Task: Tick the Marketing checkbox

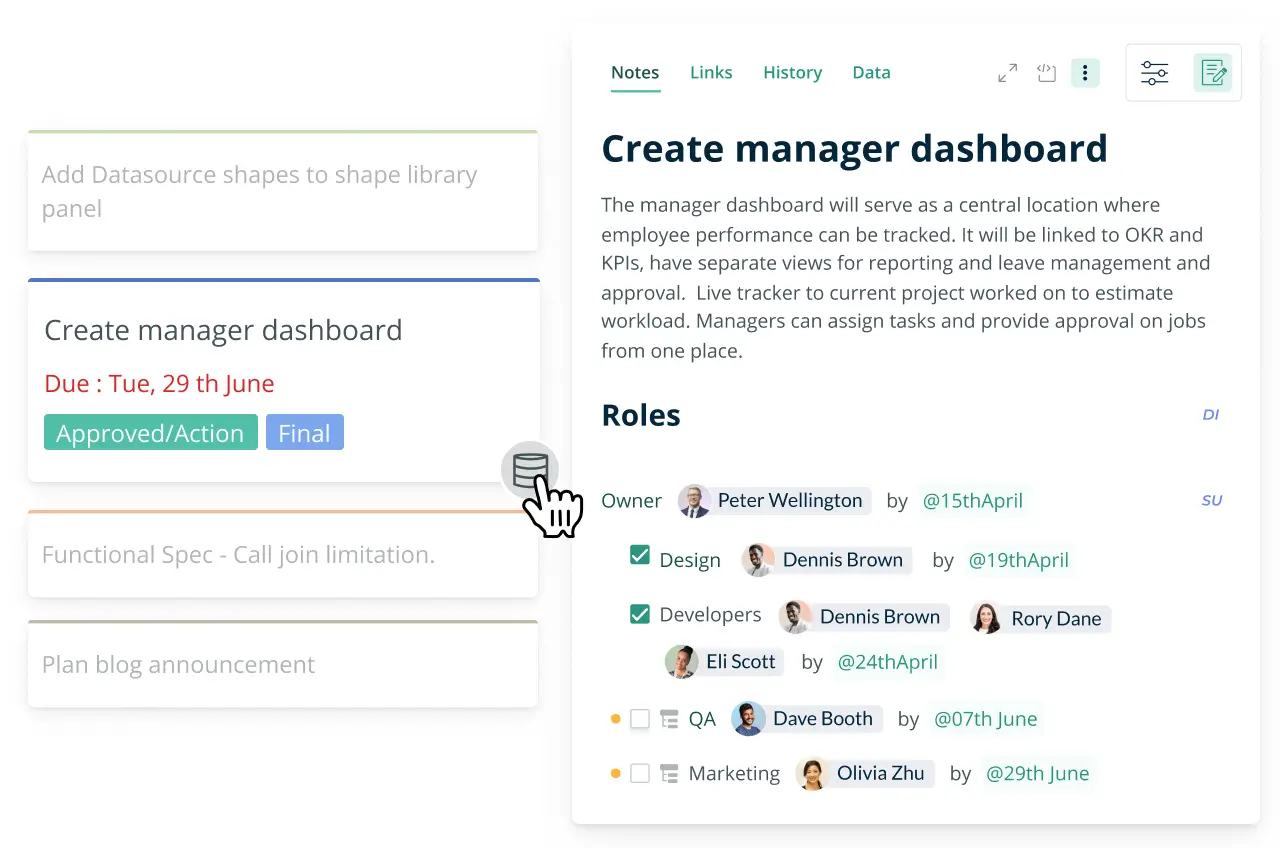Action: coord(640,774)
